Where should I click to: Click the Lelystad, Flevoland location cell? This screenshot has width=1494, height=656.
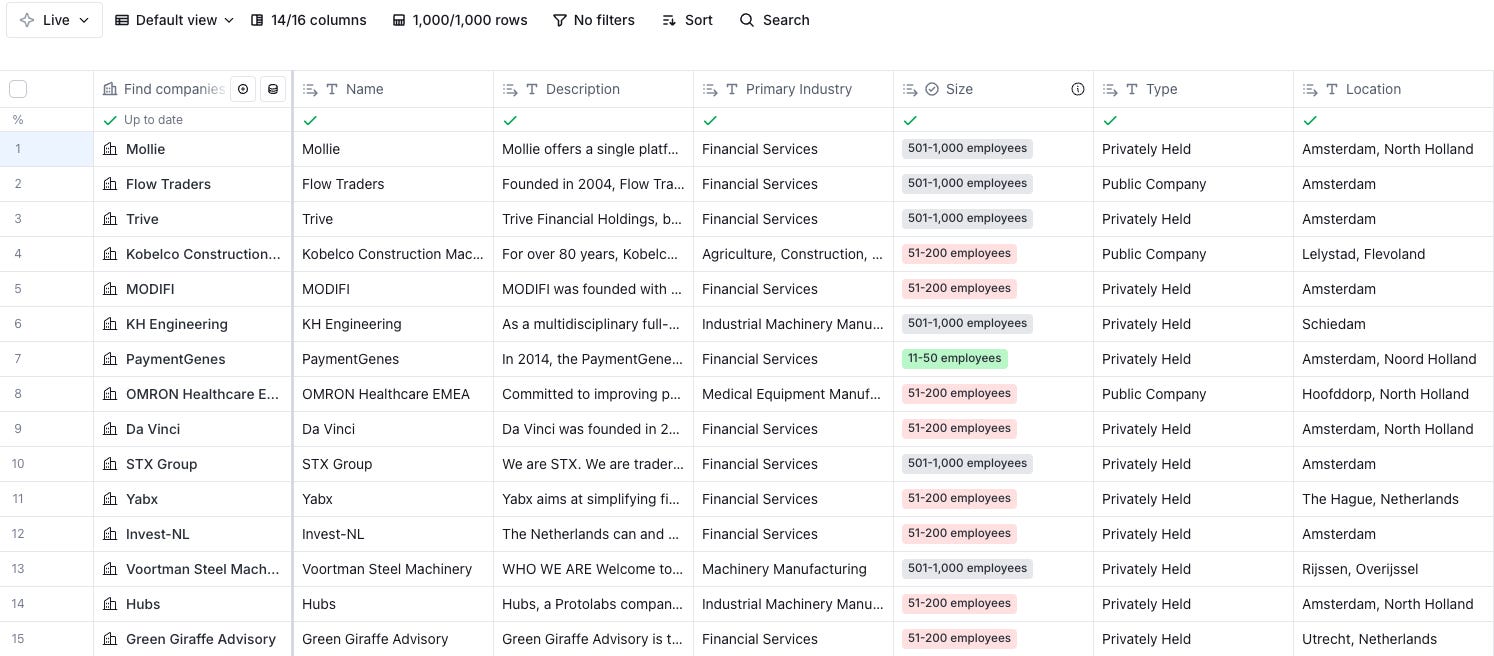coord(1393,254)
